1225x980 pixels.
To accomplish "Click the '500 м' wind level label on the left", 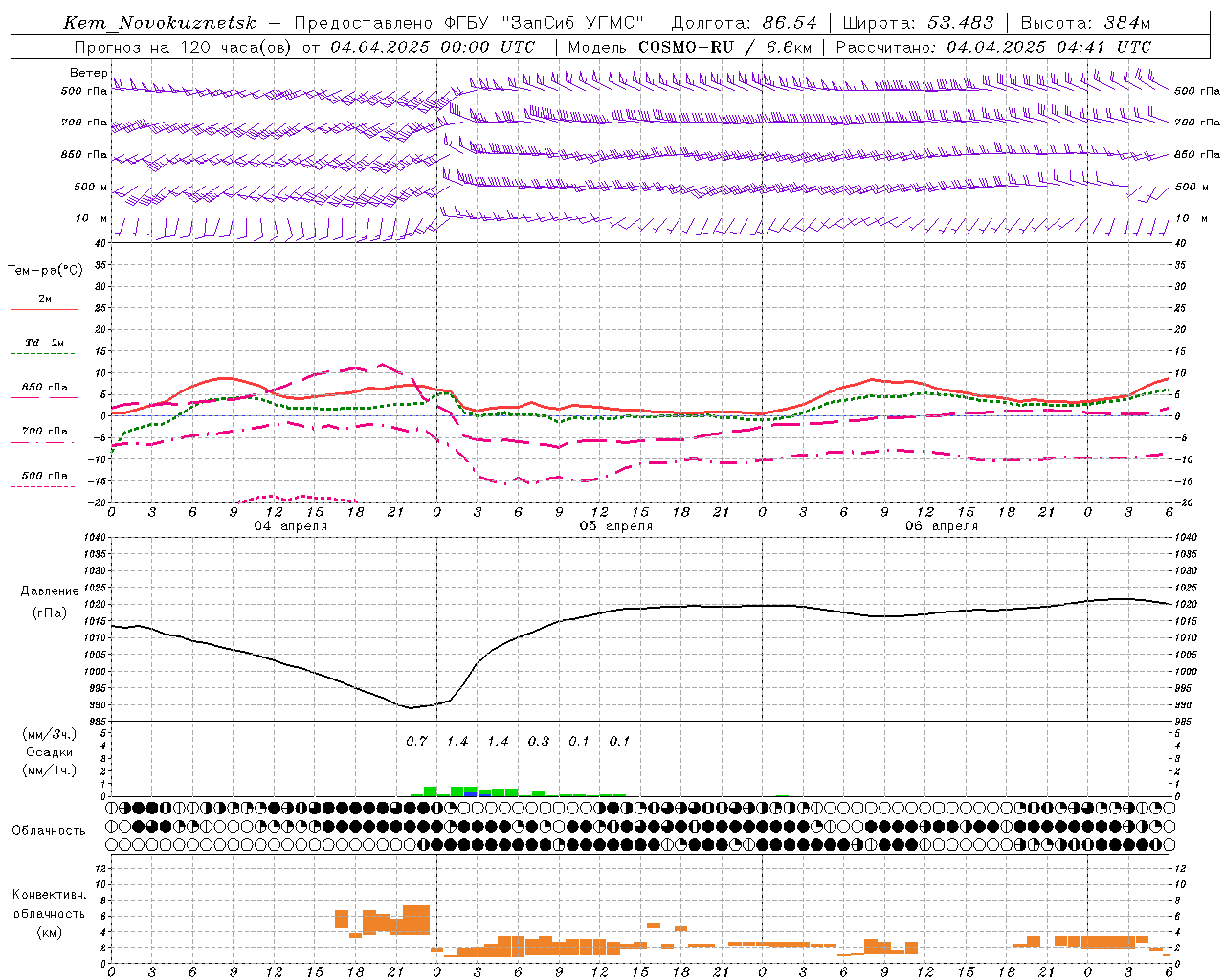I will tap(91, 188).
